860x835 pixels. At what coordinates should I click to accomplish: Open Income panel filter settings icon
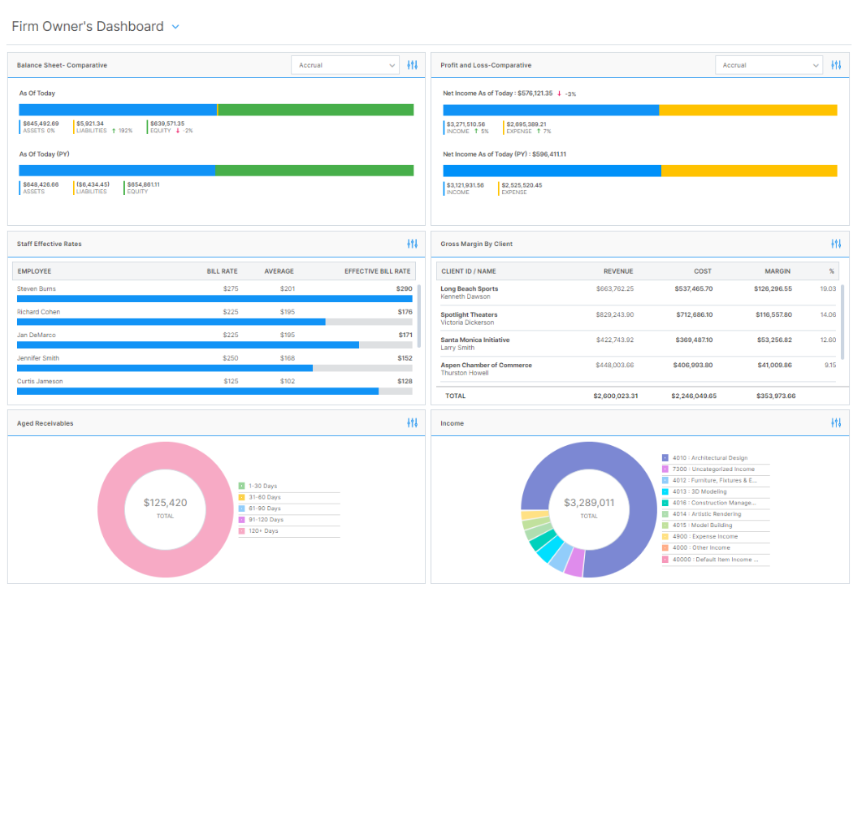coord(836,423)
